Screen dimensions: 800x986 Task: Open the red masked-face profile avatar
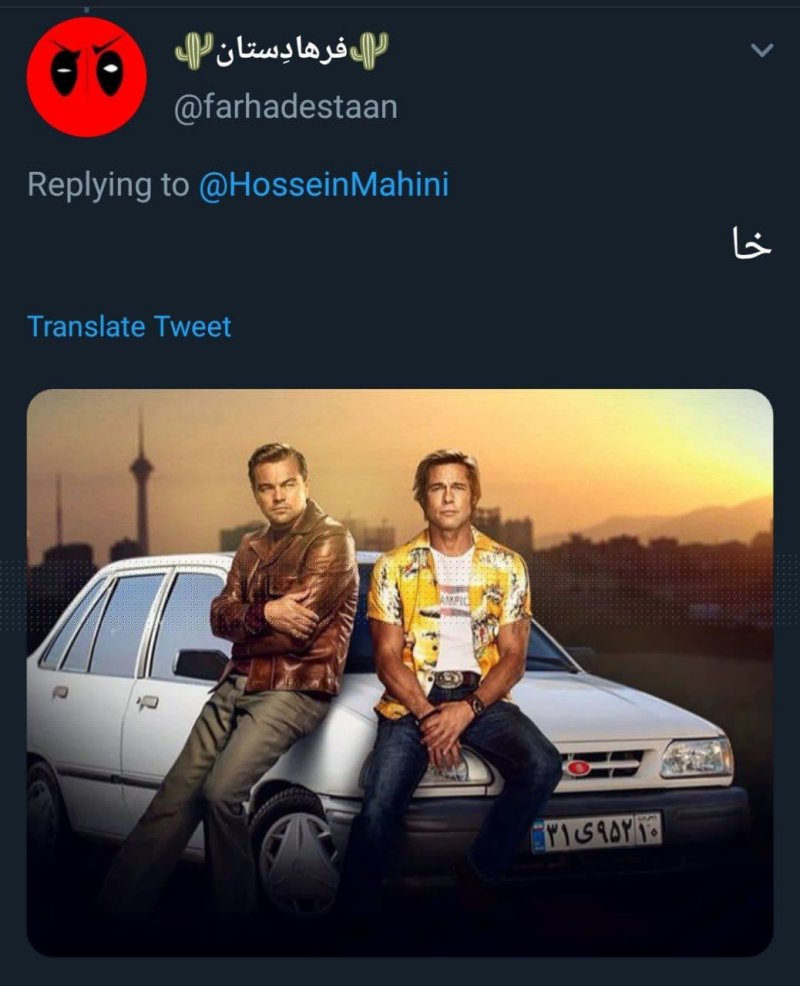[x=86, y=77]
